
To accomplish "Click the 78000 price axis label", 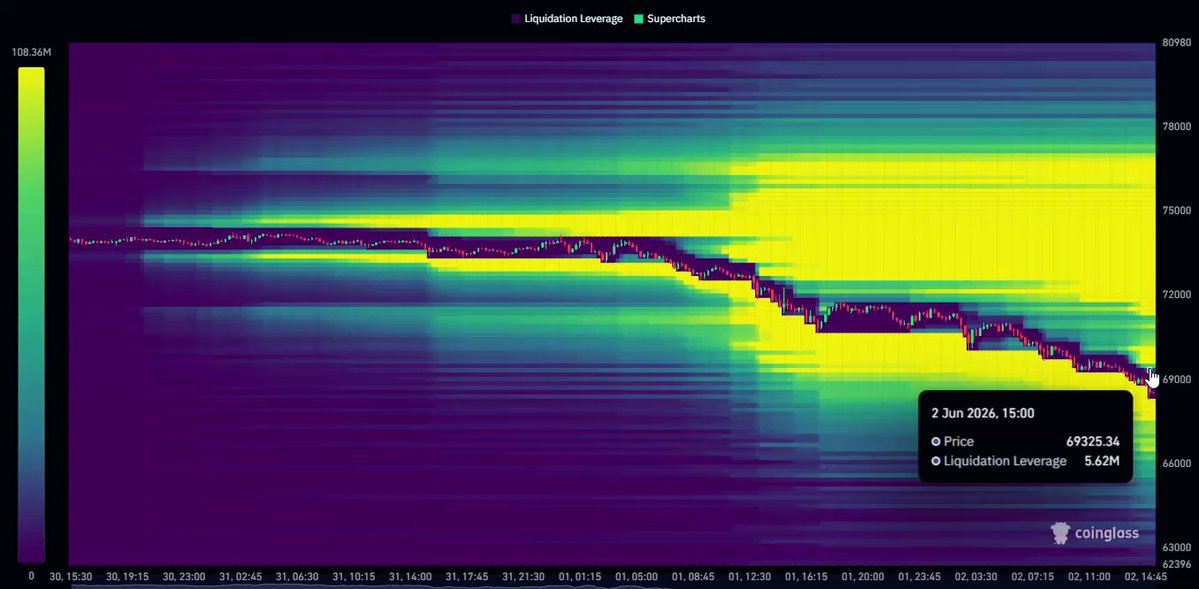I will point(1176,126).
